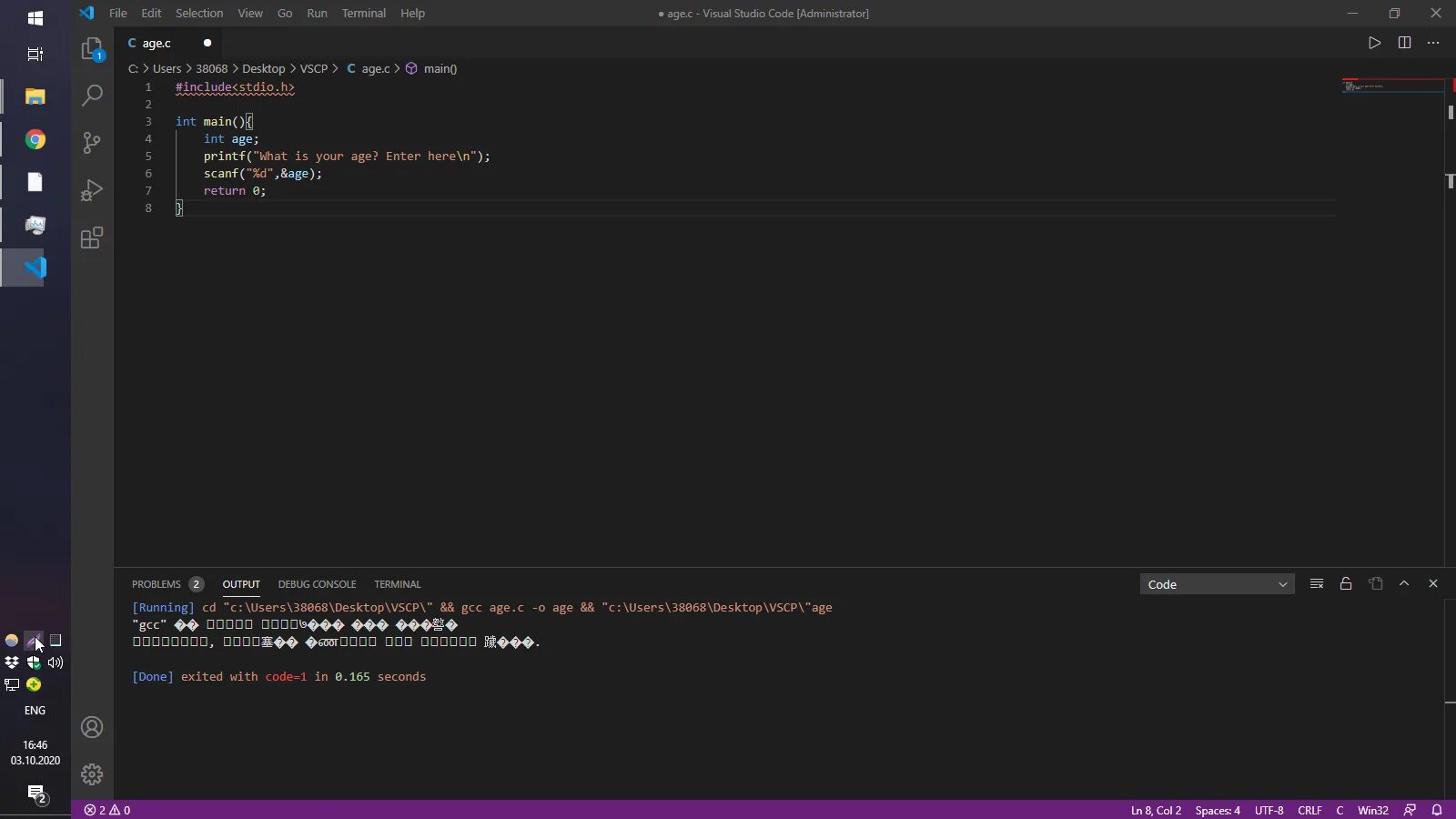Open the editor More Actions ellipsis
This screenshot has height=819, width=1456.
(1433, 43)
